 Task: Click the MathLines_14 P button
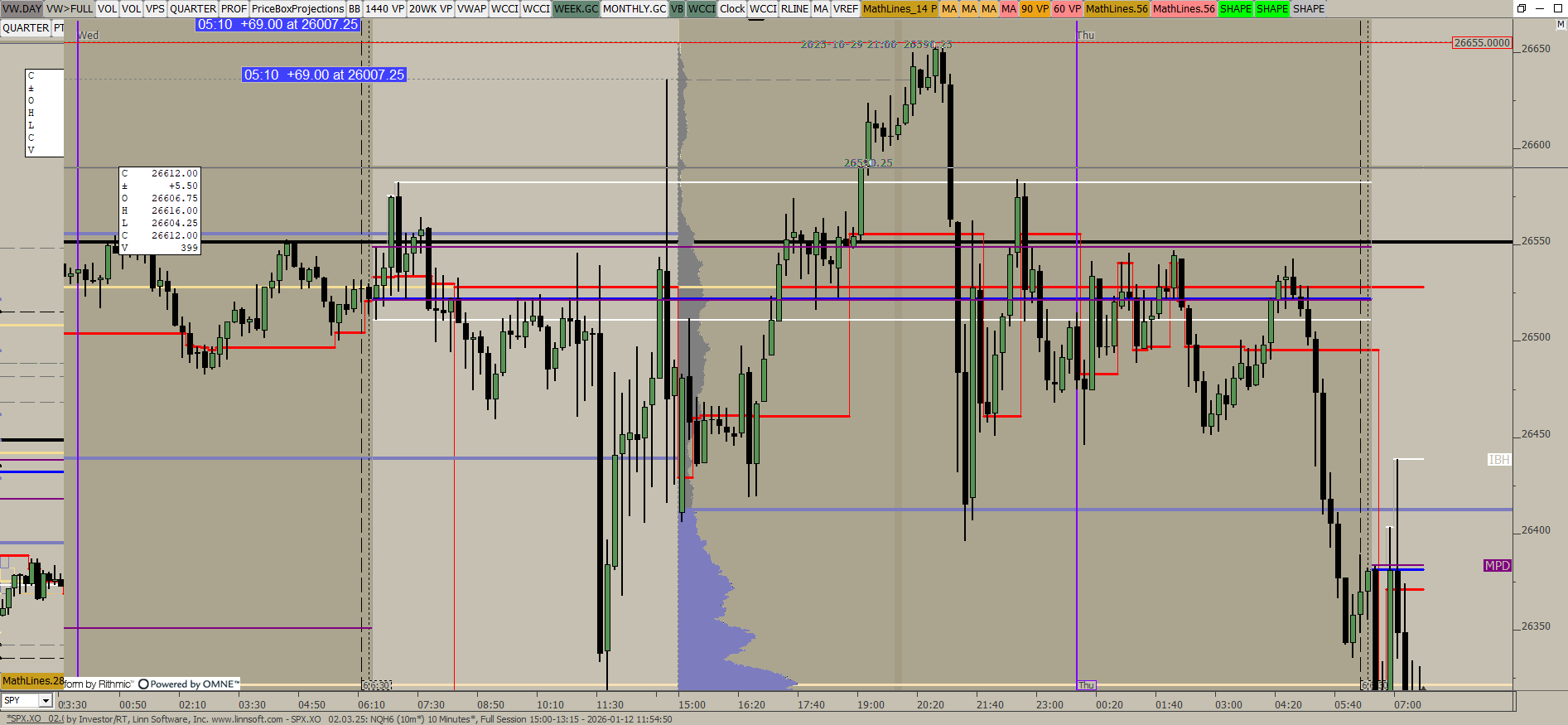pyautogui.click(x=900, y=9)
